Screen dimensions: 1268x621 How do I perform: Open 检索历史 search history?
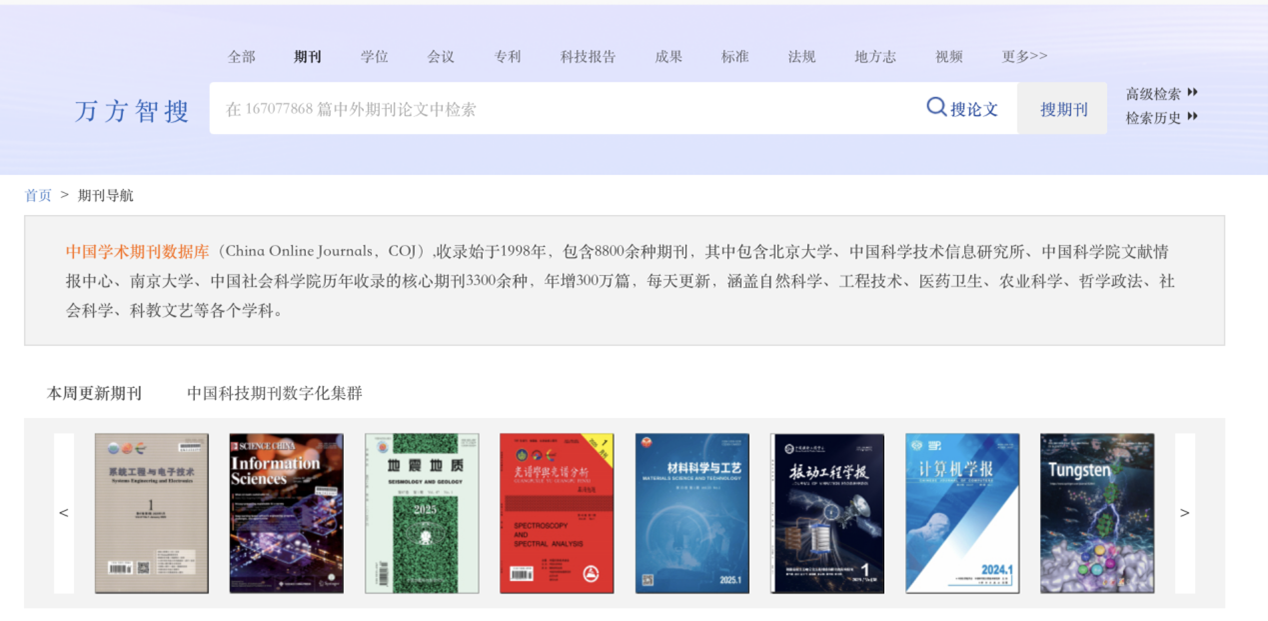(x=1161, y=117)
